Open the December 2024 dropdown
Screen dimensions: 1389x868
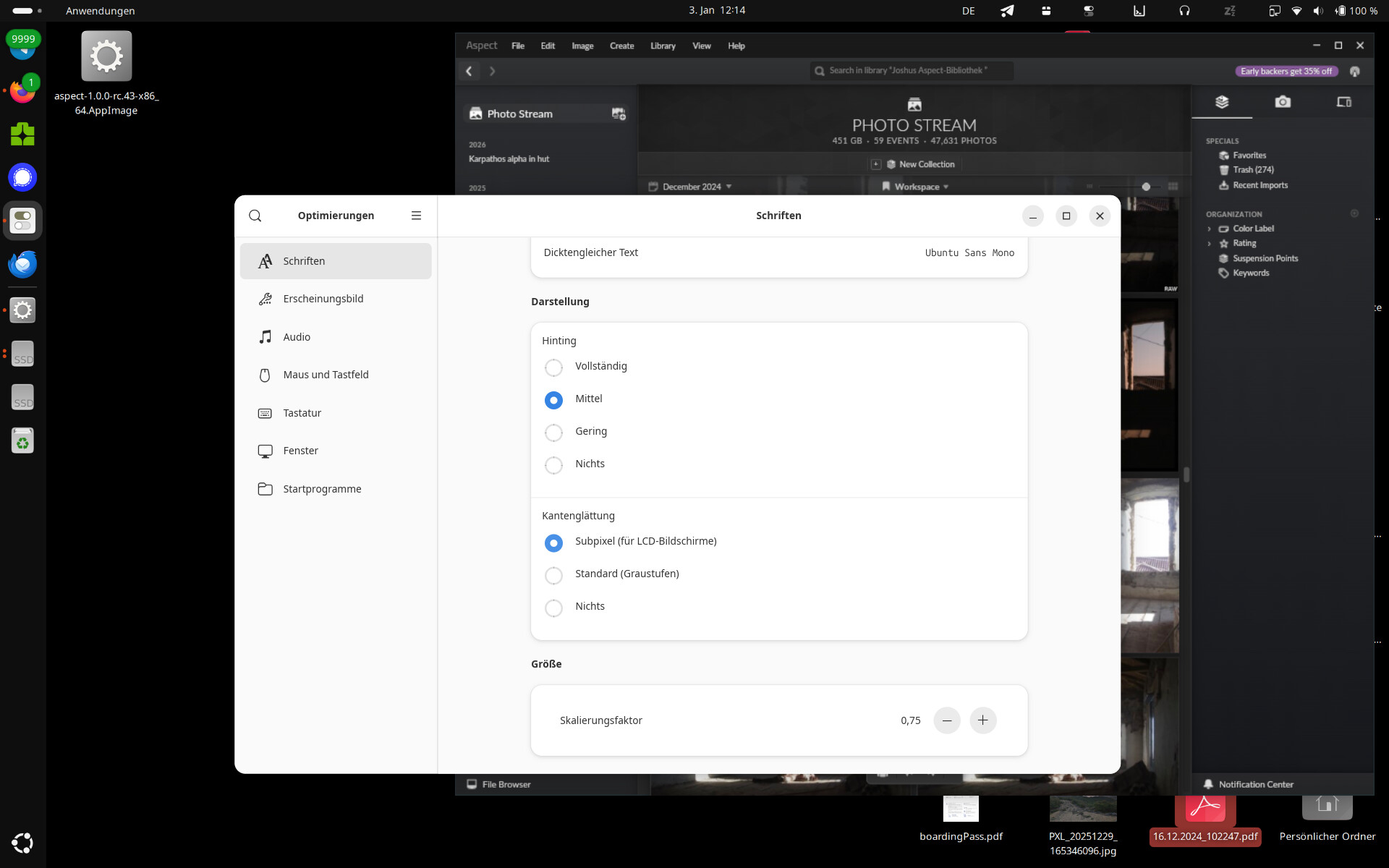691,187
